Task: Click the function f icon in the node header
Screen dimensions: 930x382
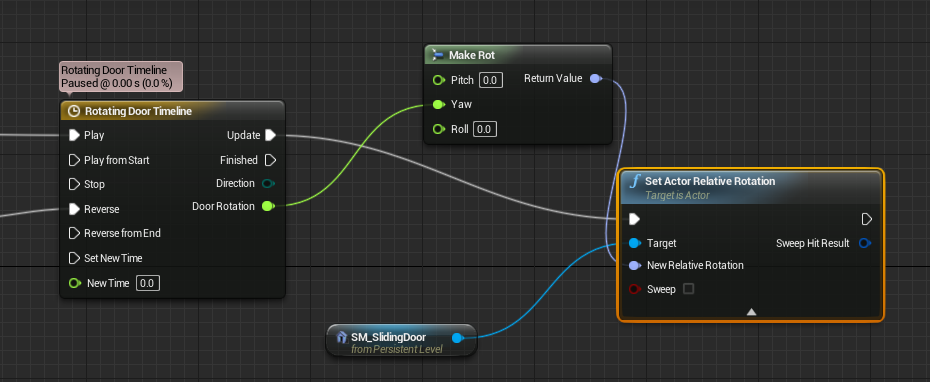Action: pos(636,182)
